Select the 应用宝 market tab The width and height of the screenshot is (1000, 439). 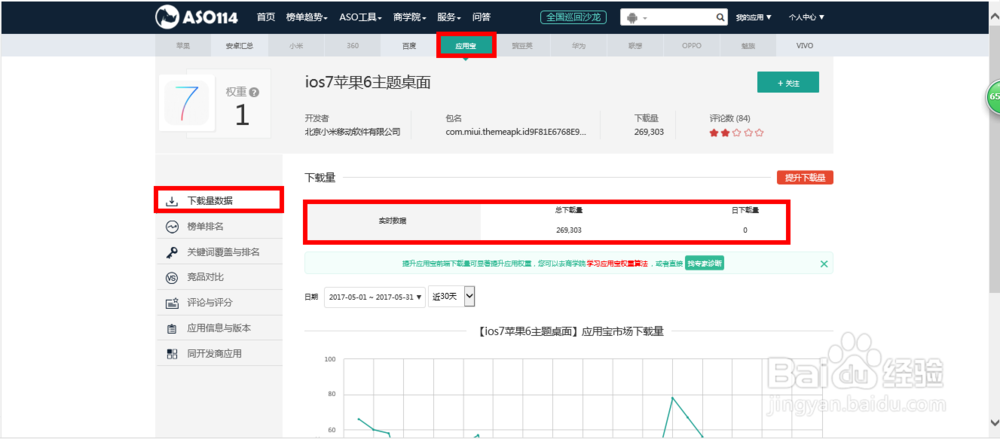click(x=466, y=46)
